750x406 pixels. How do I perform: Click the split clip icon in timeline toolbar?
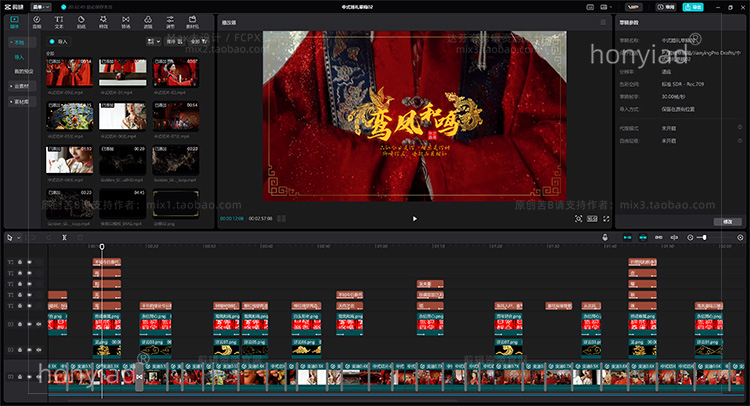pyautogui.click(x=64, y=237)
